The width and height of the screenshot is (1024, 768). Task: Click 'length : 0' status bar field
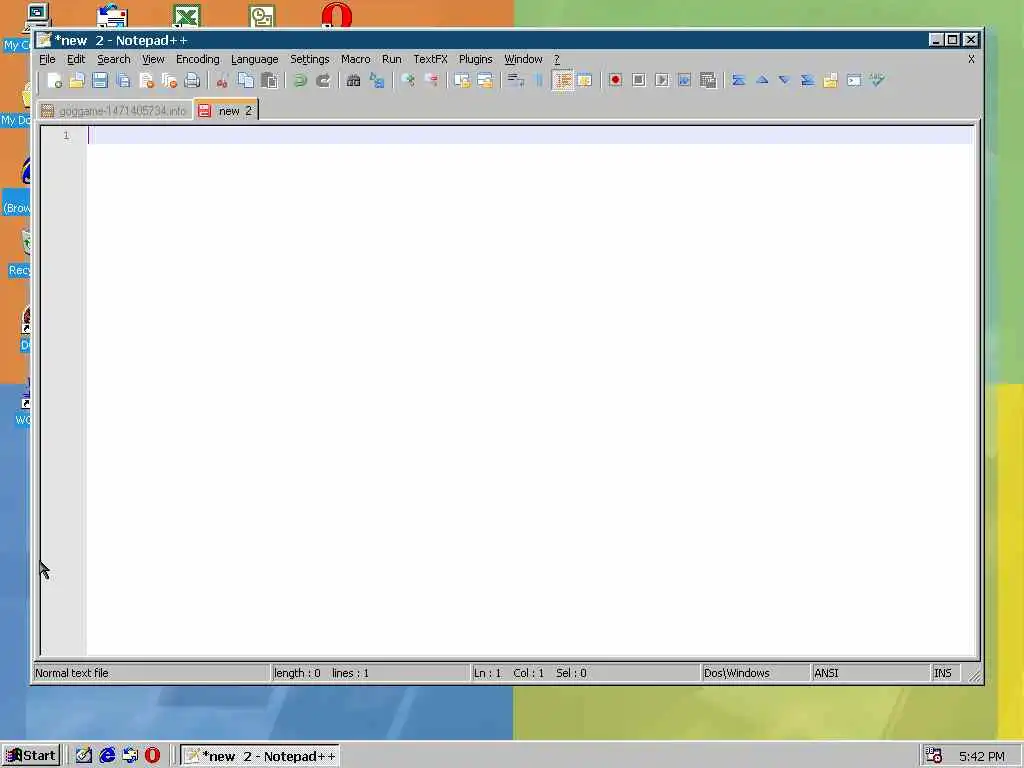tap(297, 673)
